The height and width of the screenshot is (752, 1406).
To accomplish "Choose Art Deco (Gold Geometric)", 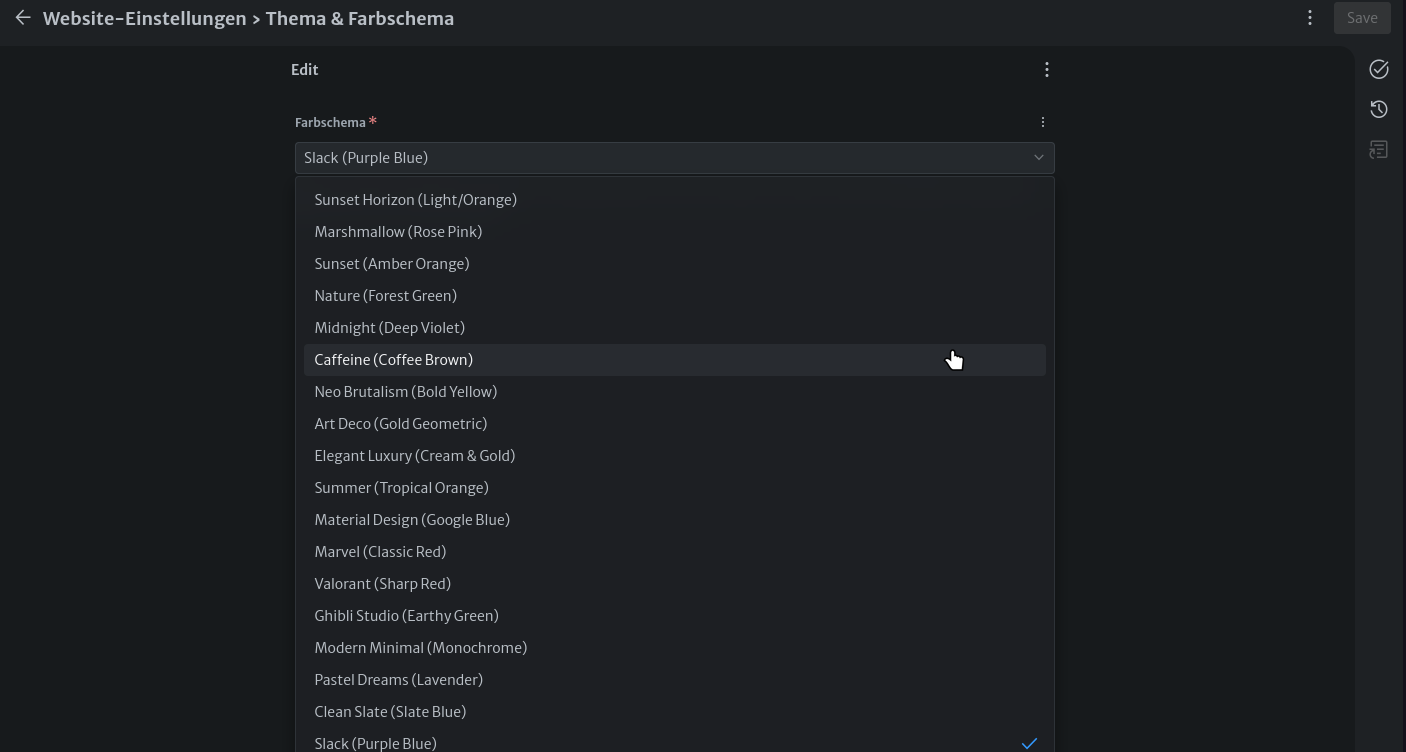I will tap(400, 423).
